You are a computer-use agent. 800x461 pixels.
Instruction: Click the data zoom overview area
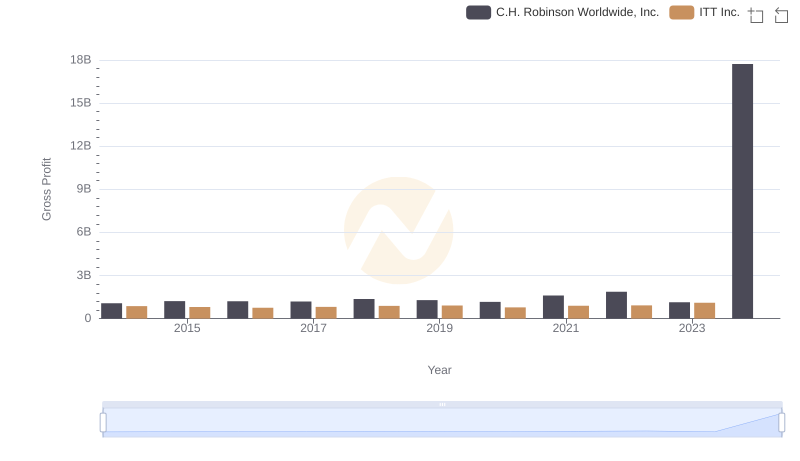click(x=442, y=423)
